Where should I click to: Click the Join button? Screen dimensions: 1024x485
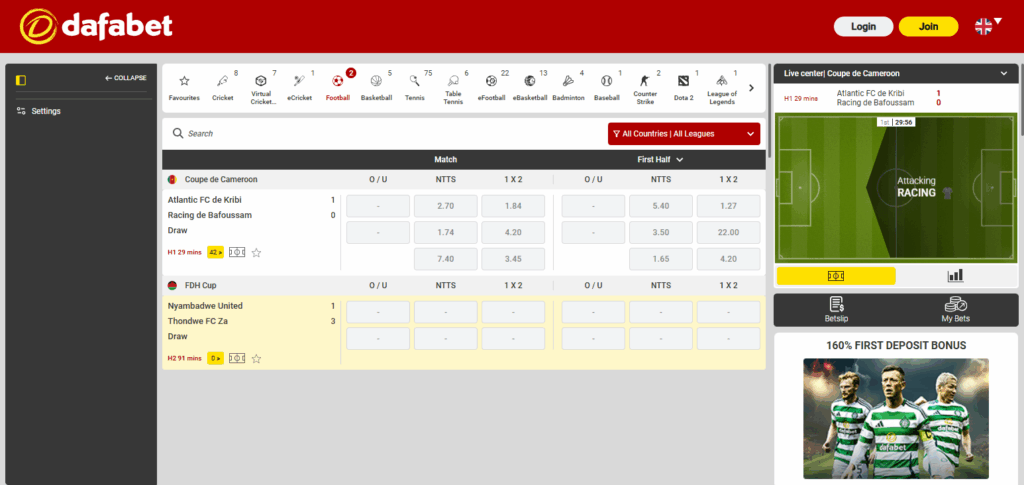tap(929, 26)
